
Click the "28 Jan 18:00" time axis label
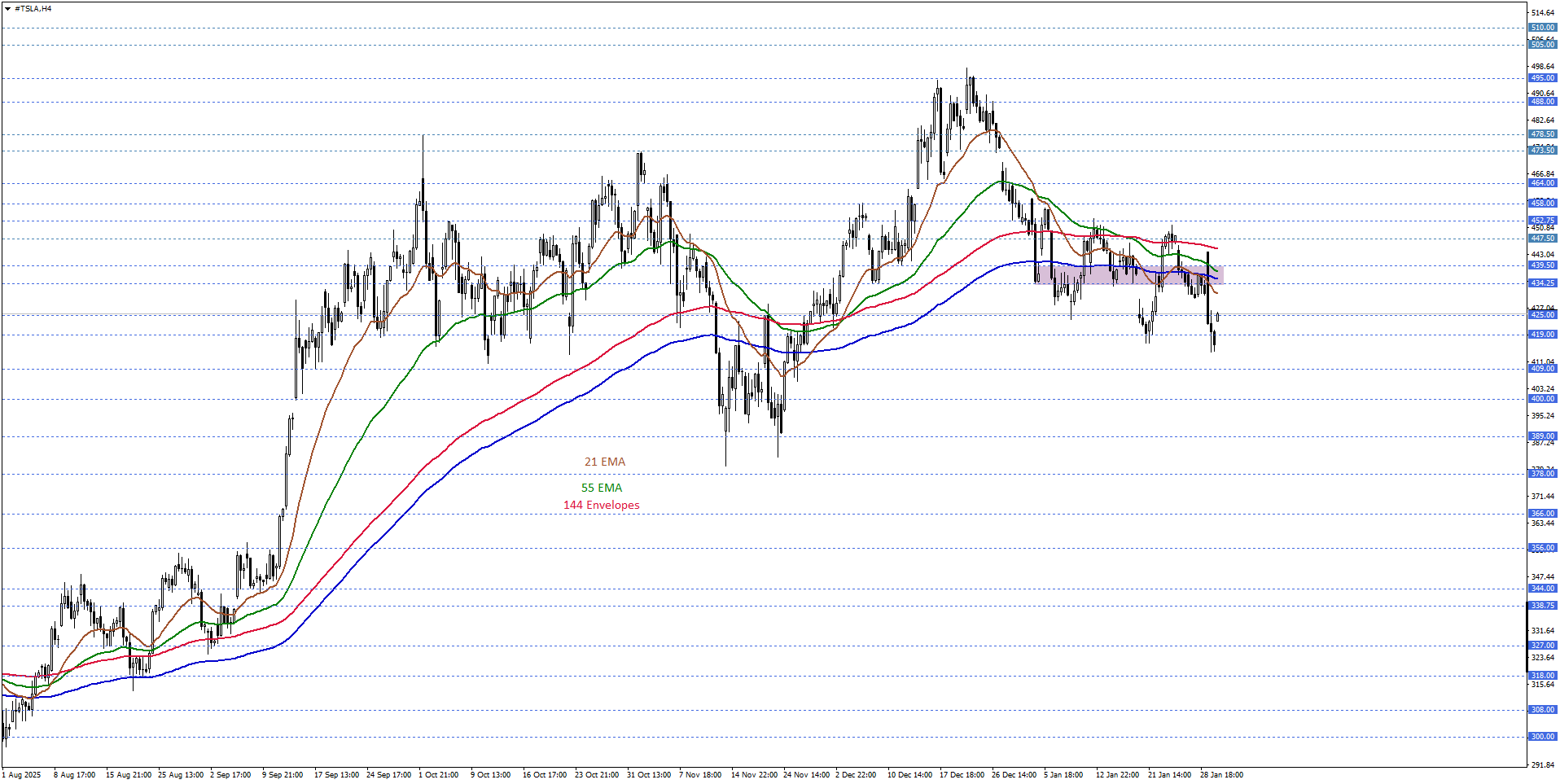1220,775
